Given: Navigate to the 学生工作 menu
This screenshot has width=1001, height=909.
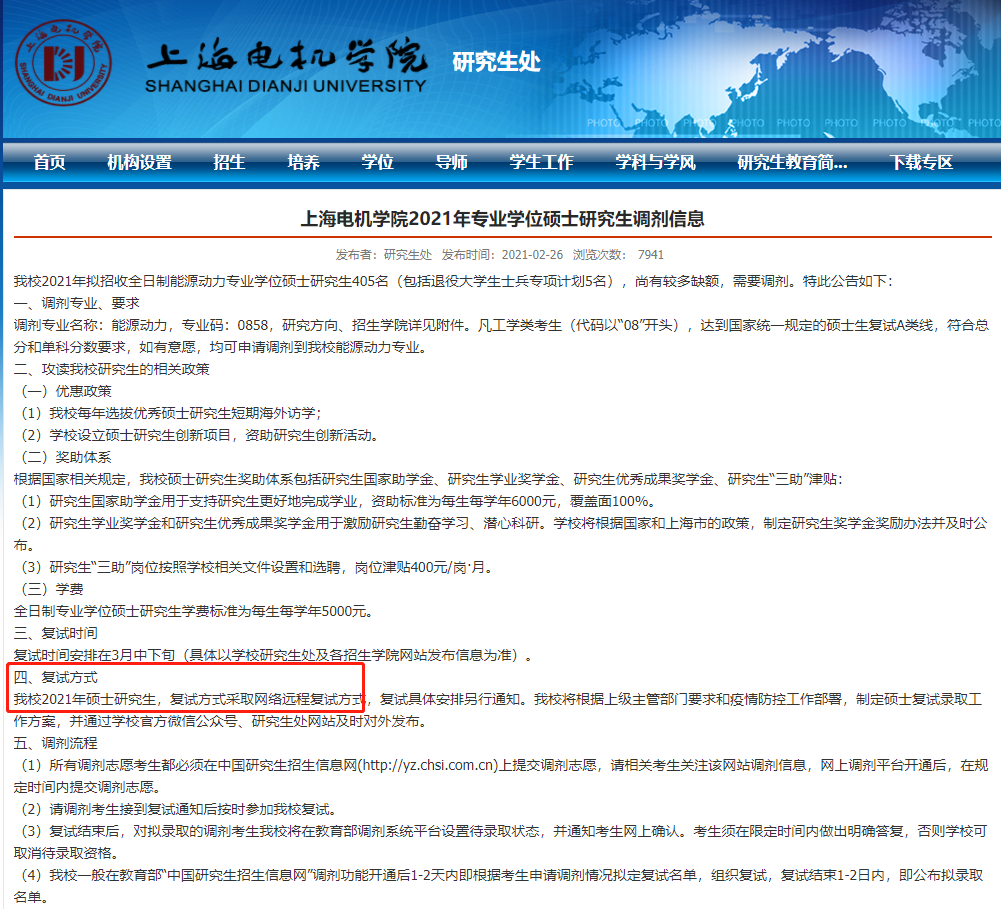Looking at the screenshot, I should pos(541,162).
